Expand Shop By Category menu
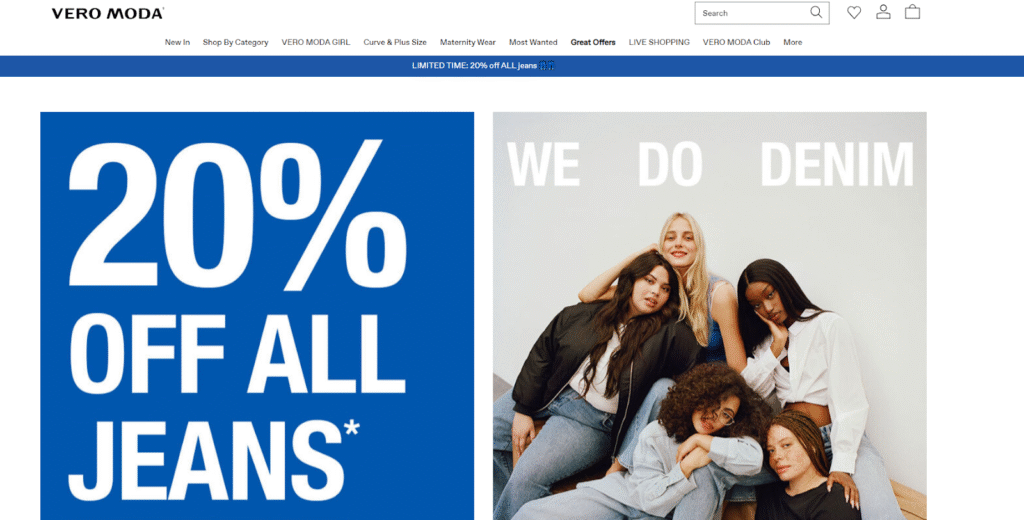Image resolution: width=1024 pixels, height=520 pixels. click(x=235, y=42)
